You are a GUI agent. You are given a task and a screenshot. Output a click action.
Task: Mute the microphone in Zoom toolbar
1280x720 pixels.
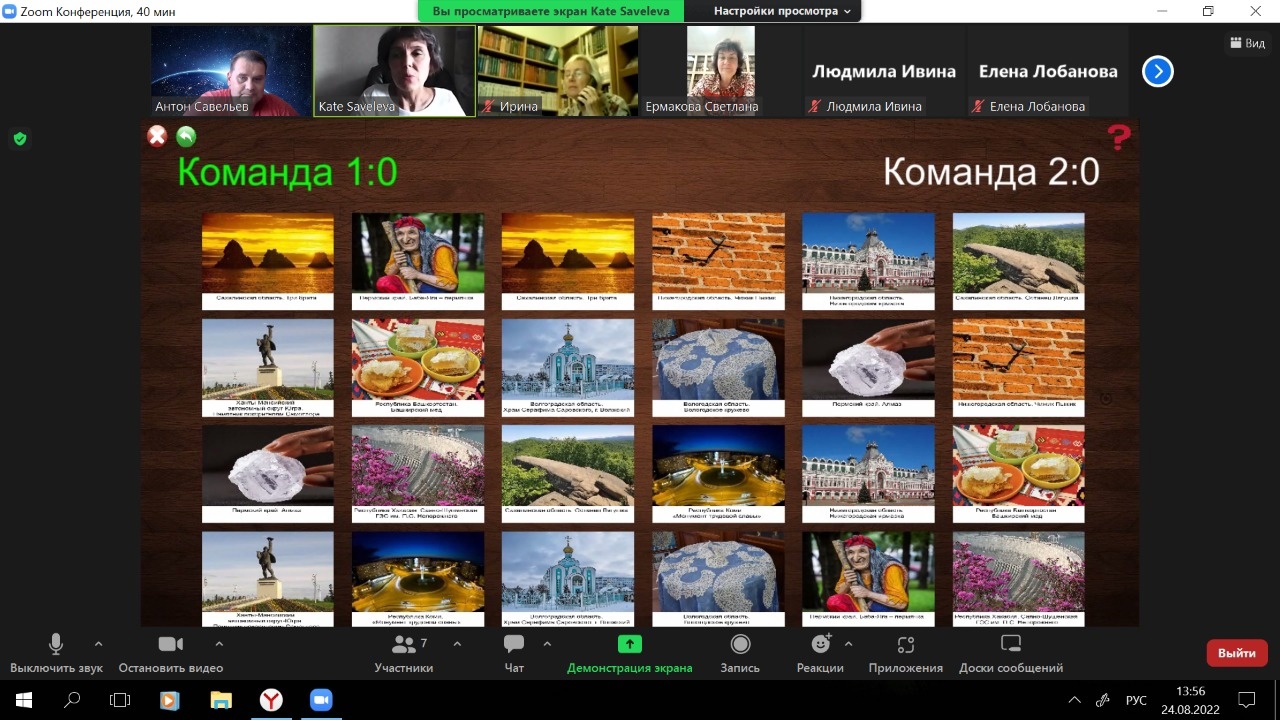pos(56,653)
